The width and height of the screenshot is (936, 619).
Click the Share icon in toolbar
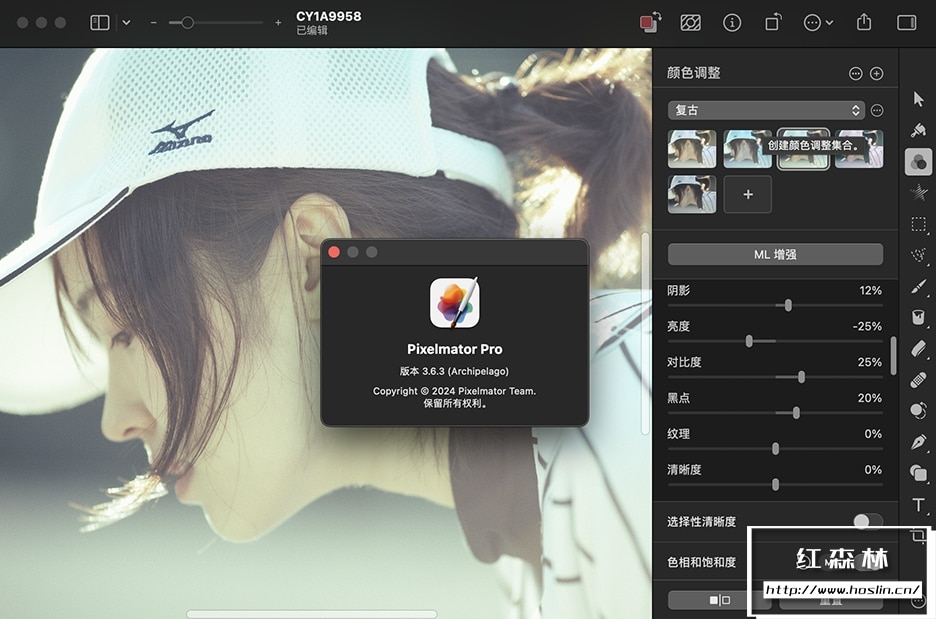pyautogui.click(x=864, y=22)
